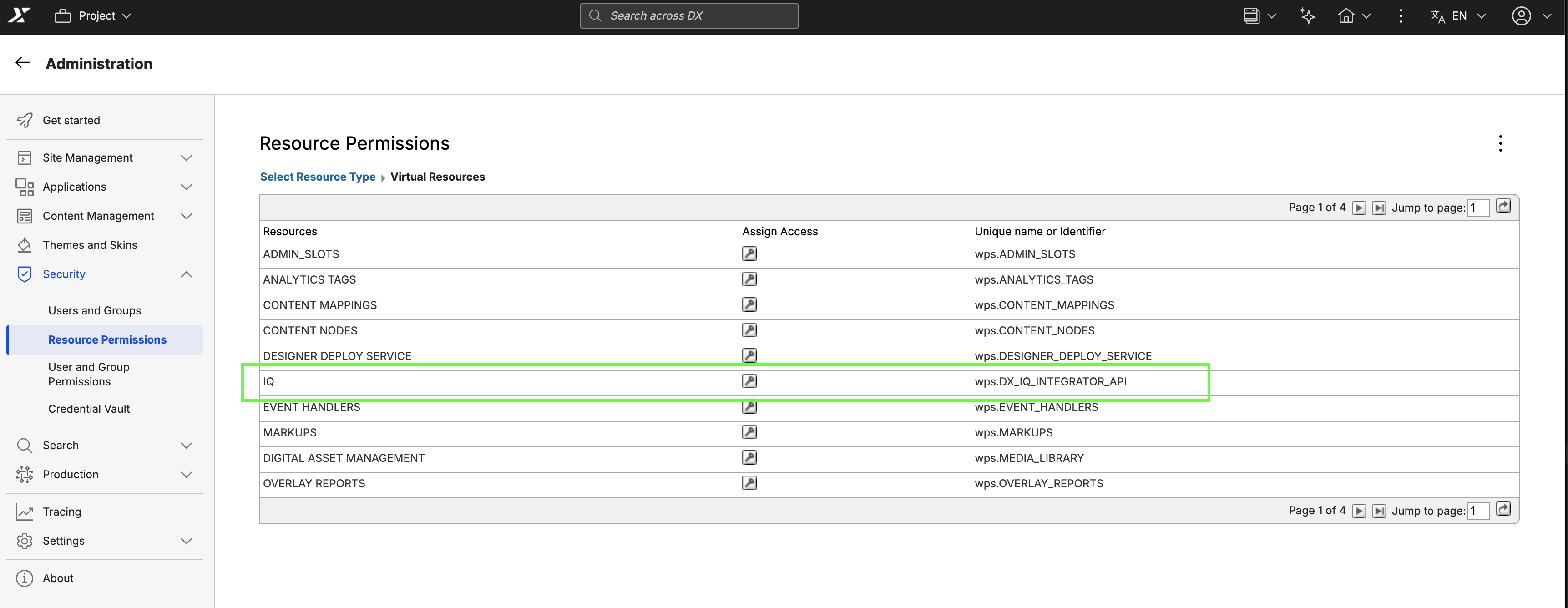Go to next page using top pager
Screen dimensions: 1568x608
point(1359,208)
